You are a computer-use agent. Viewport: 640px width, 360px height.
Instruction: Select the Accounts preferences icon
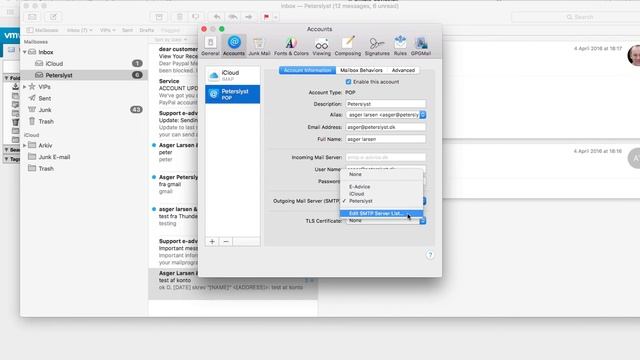pos(234,46)
